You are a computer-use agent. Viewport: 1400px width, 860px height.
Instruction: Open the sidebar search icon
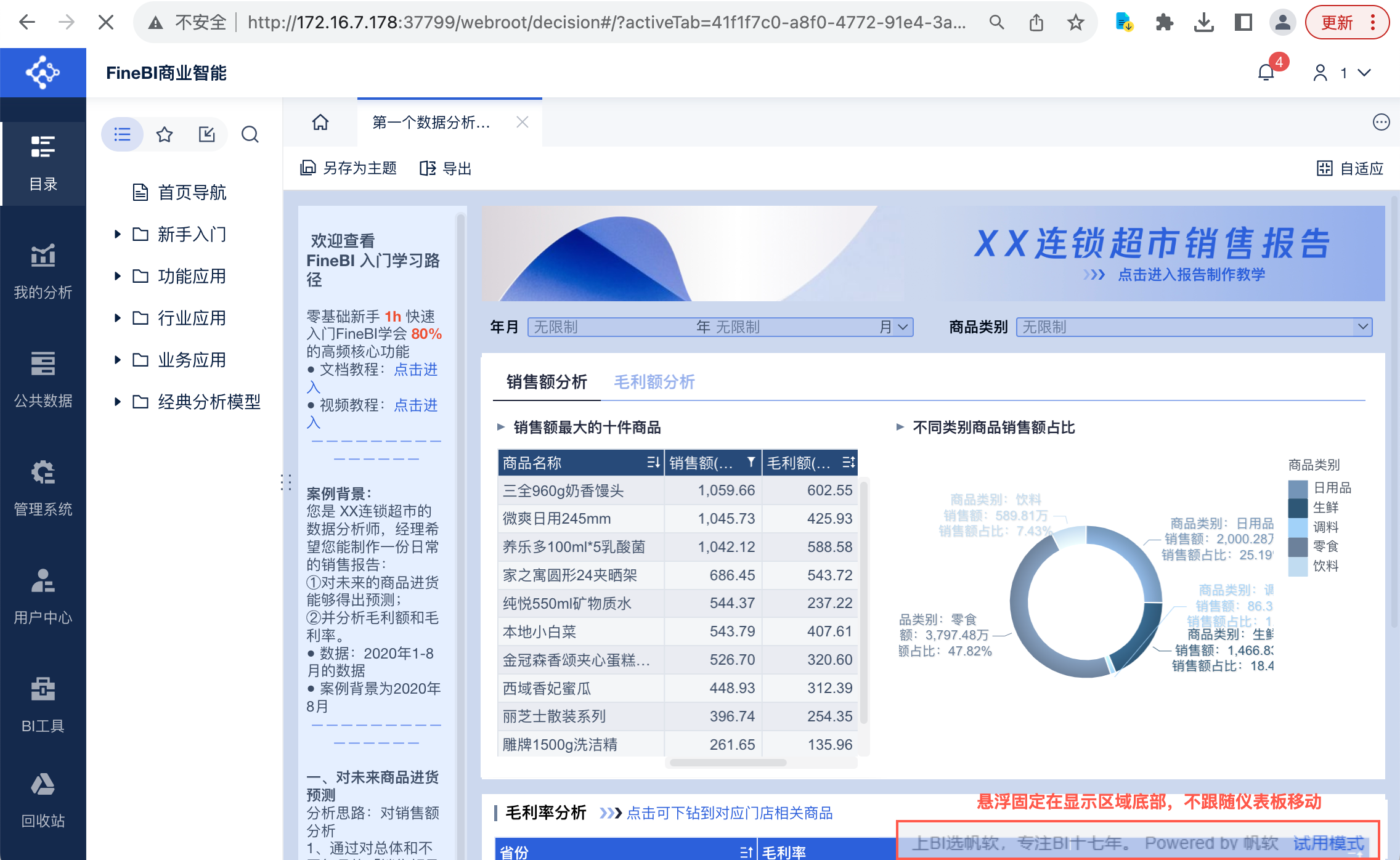pos(250,134)
